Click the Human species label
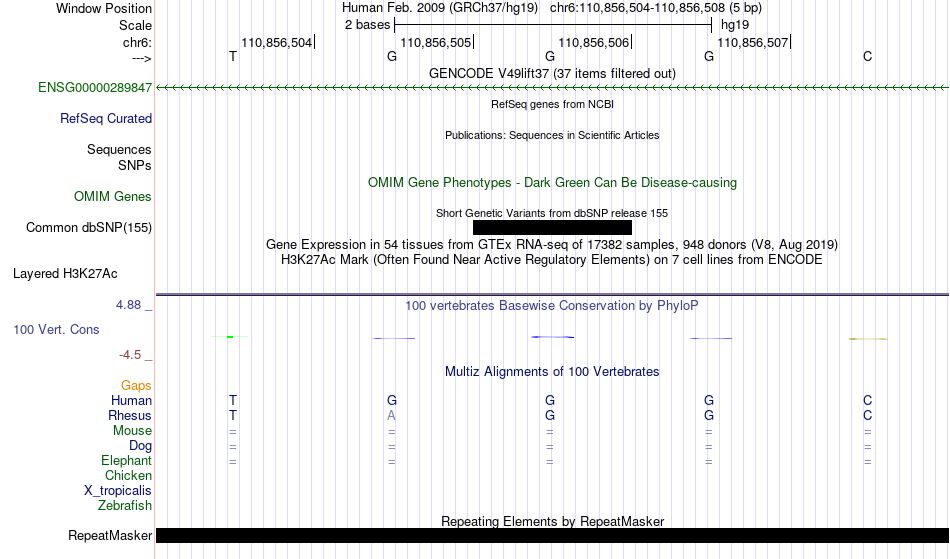The height and width of the screenshot is (559, 950). click(131, 401)
